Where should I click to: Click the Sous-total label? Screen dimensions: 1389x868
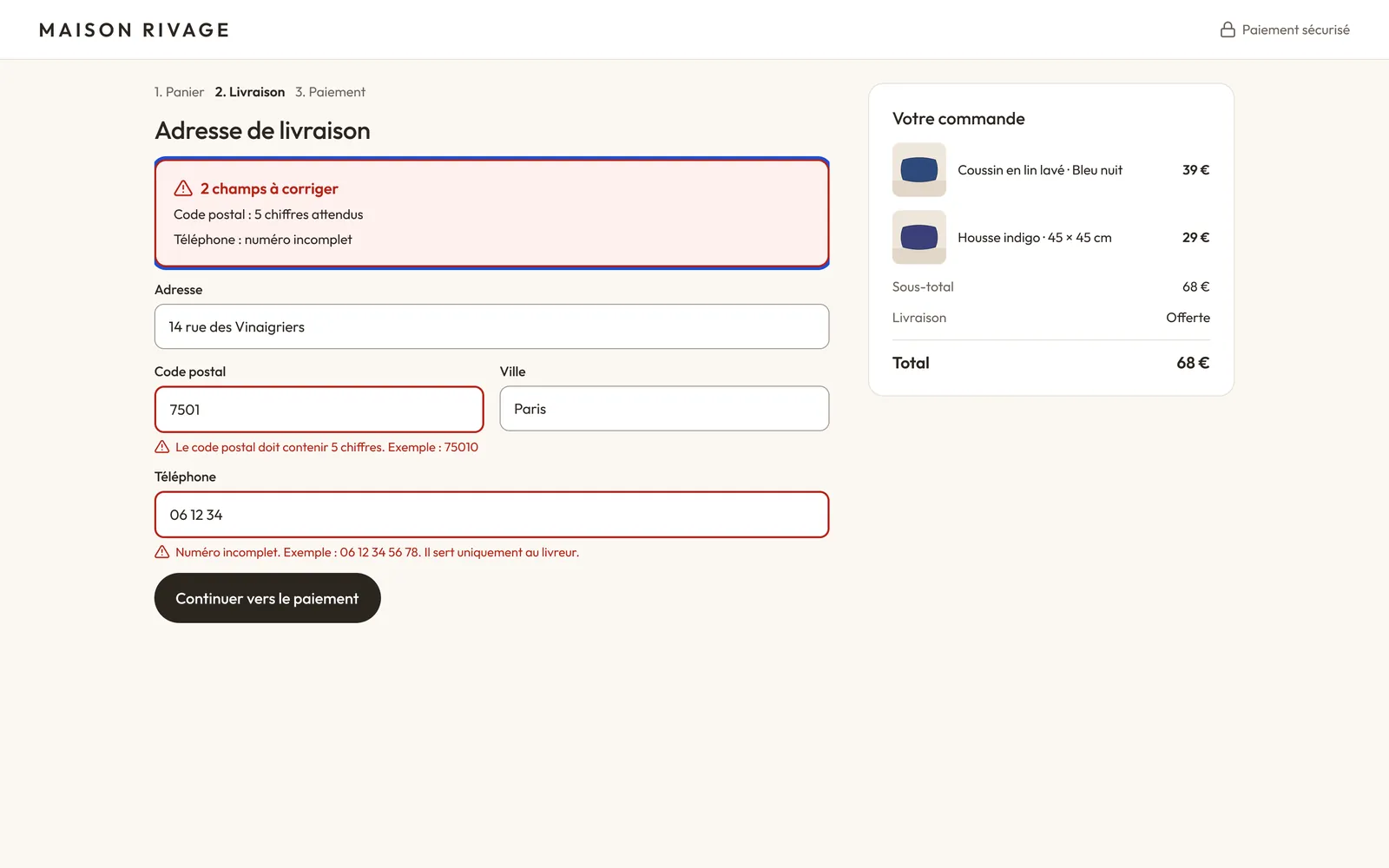[923, 286]
